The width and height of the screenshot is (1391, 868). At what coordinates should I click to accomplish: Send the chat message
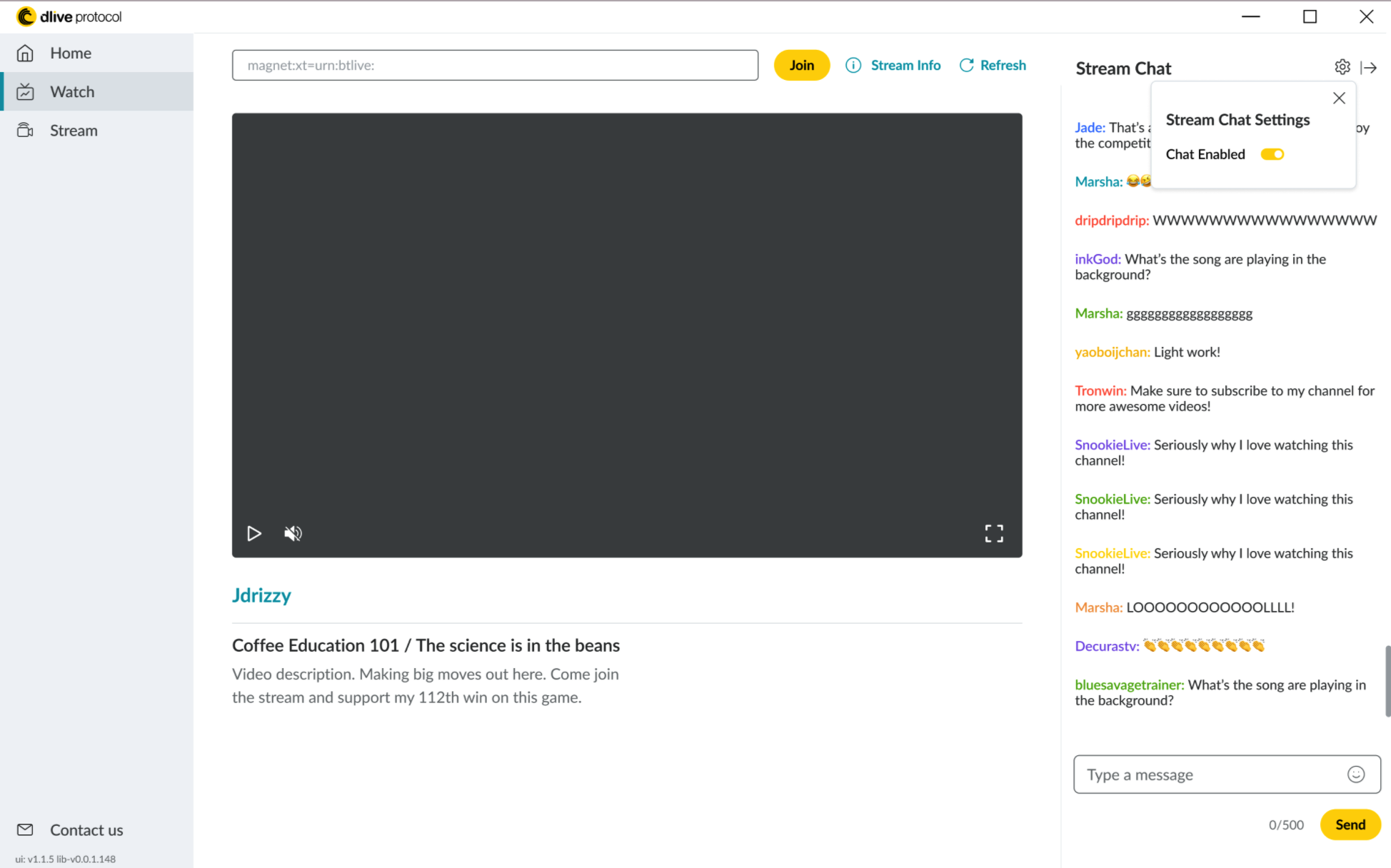click(x=1350, y=824)
